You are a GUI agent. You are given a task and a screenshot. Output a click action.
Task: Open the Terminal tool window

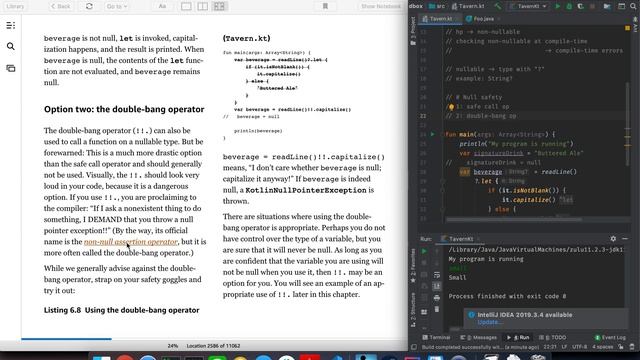436,338
